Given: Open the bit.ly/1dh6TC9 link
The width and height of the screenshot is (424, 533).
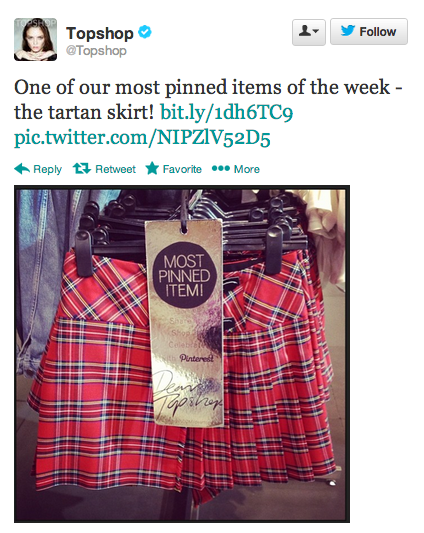Looking at the screenshot, I should (x=226, y=112).
